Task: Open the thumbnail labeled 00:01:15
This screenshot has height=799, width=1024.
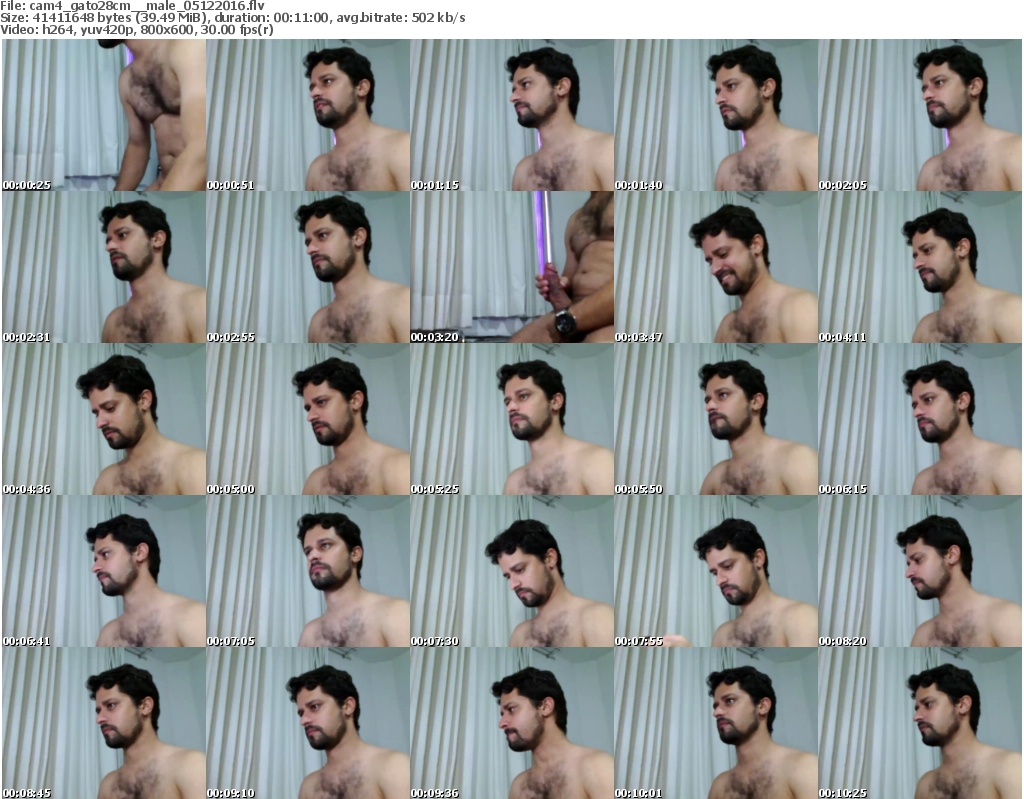Action: coord(511,115)
